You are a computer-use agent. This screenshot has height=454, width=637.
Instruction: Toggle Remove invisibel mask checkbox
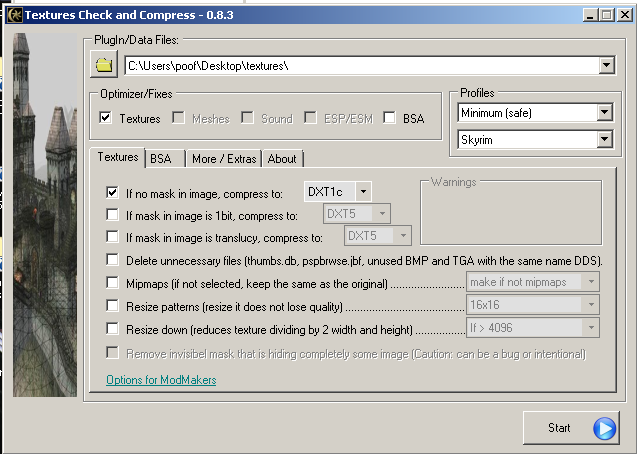112,352
